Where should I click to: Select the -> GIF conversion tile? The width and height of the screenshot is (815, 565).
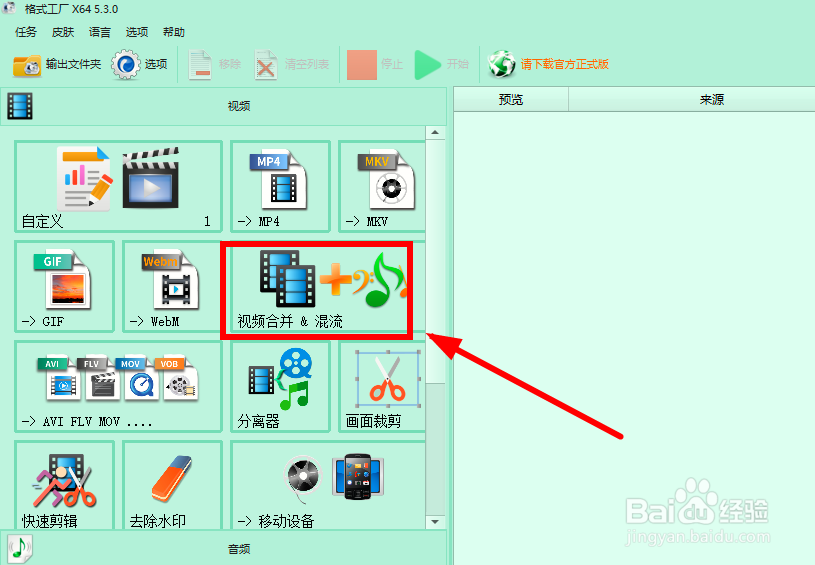click(64, 286)
